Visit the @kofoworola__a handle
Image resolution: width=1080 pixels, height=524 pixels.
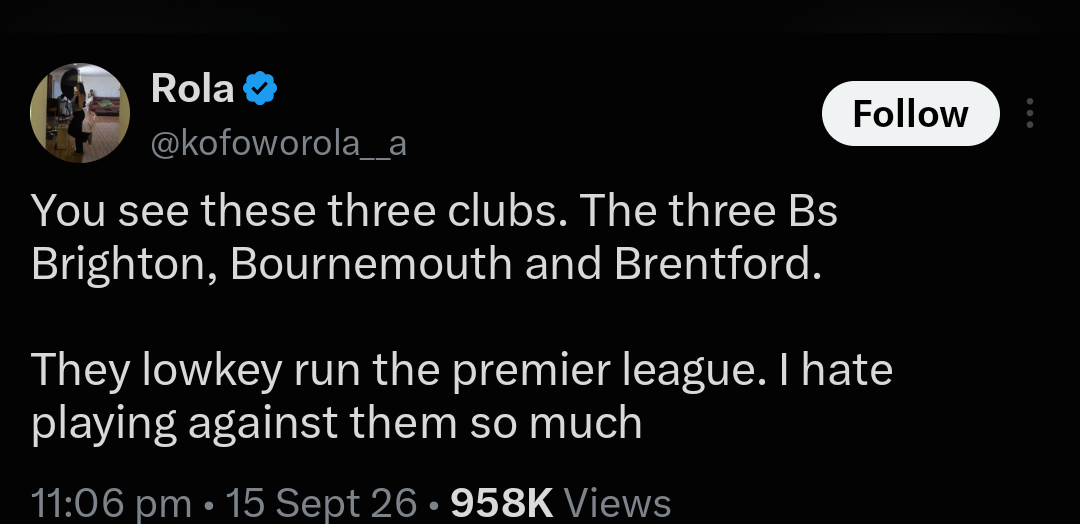click(278, 144)
